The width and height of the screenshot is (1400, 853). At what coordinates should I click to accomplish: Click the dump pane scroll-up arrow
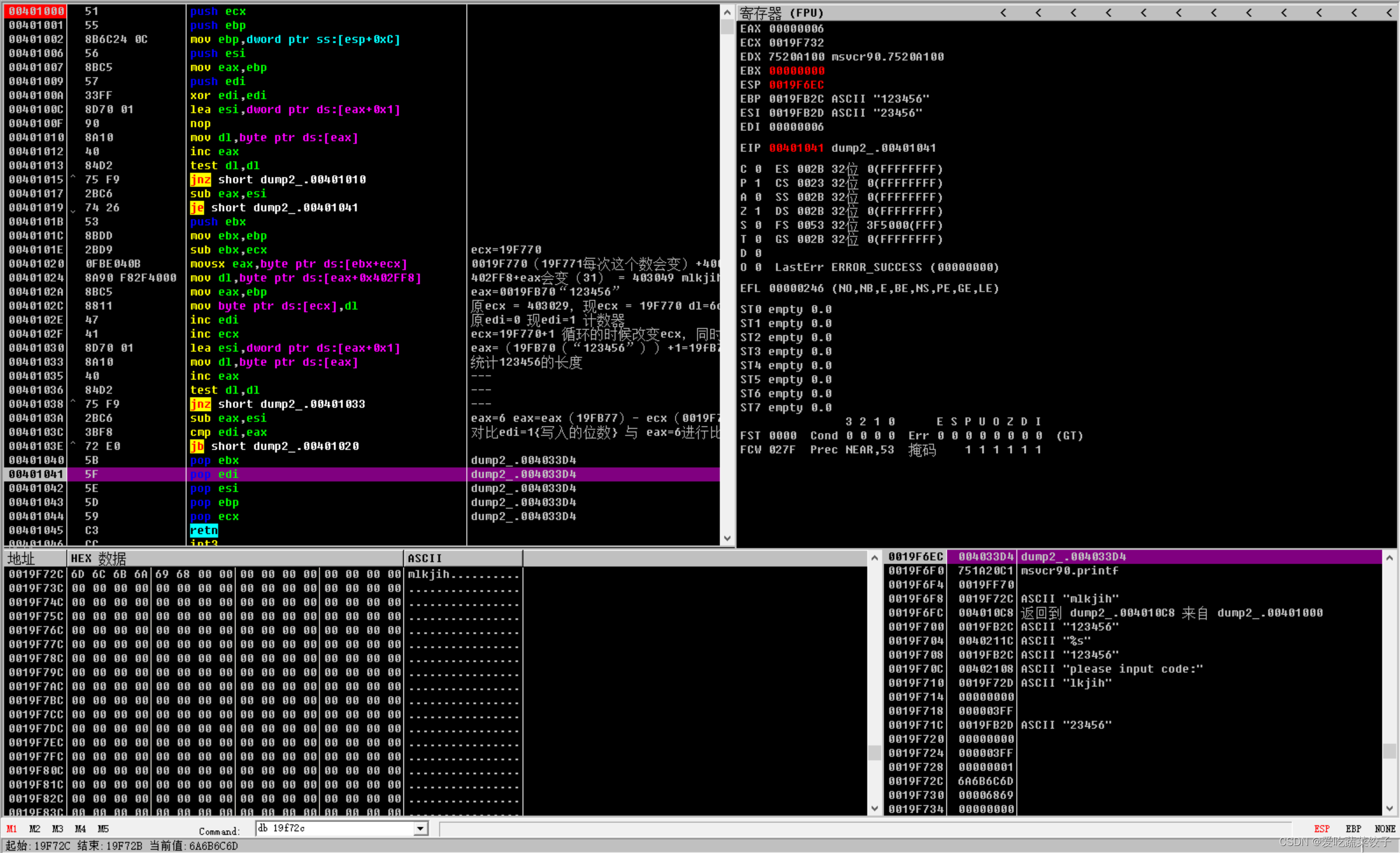874,558
